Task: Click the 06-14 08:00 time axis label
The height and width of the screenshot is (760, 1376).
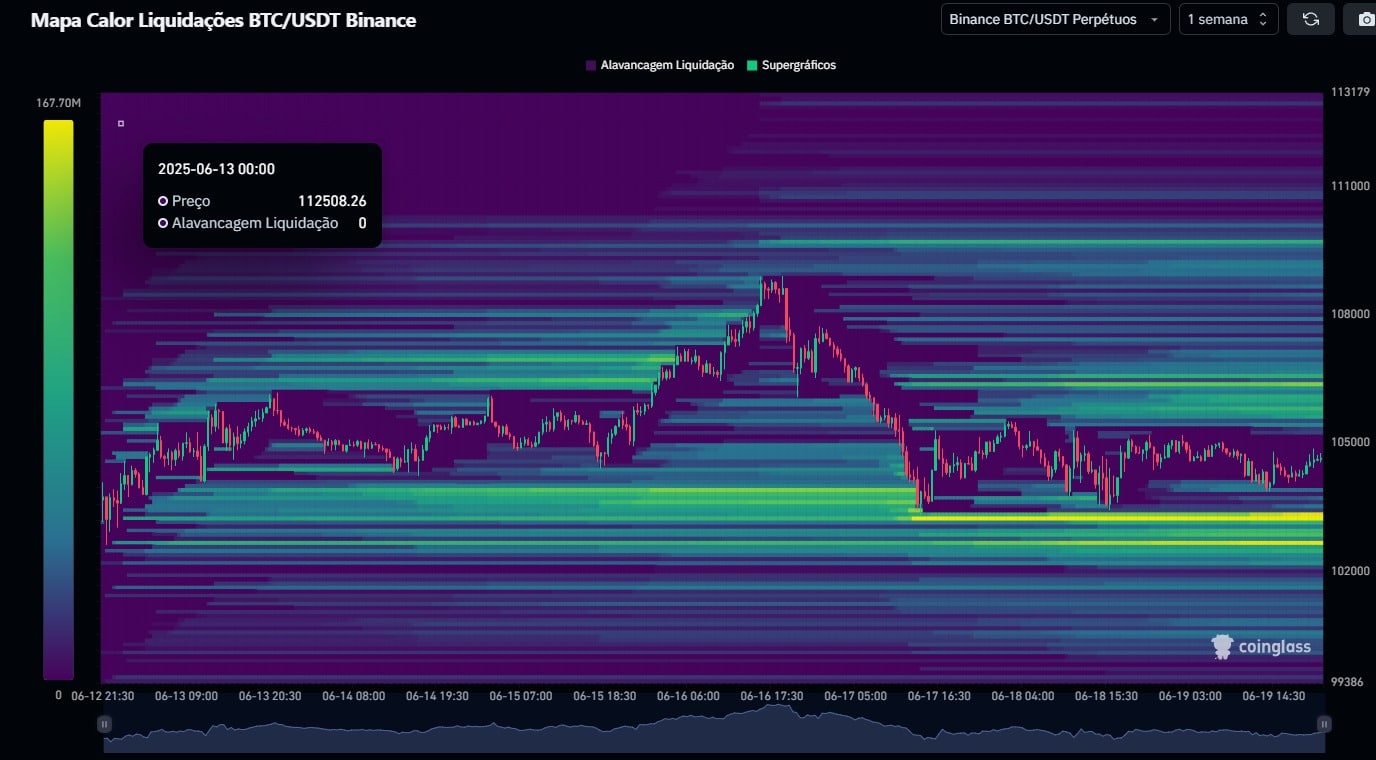Action: tap(354, 695)
